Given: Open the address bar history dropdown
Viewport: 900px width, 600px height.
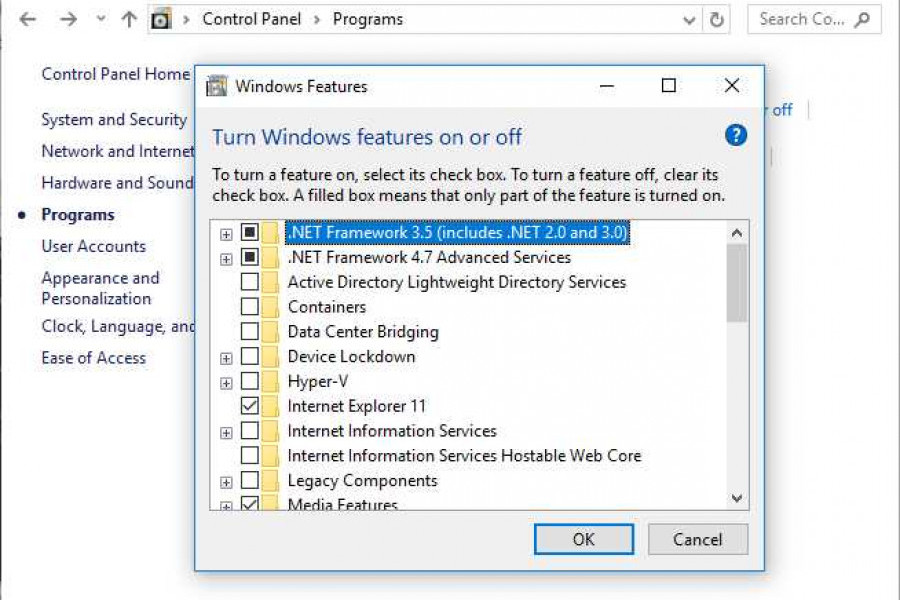Looking at the screenshot, I should 690,18.
